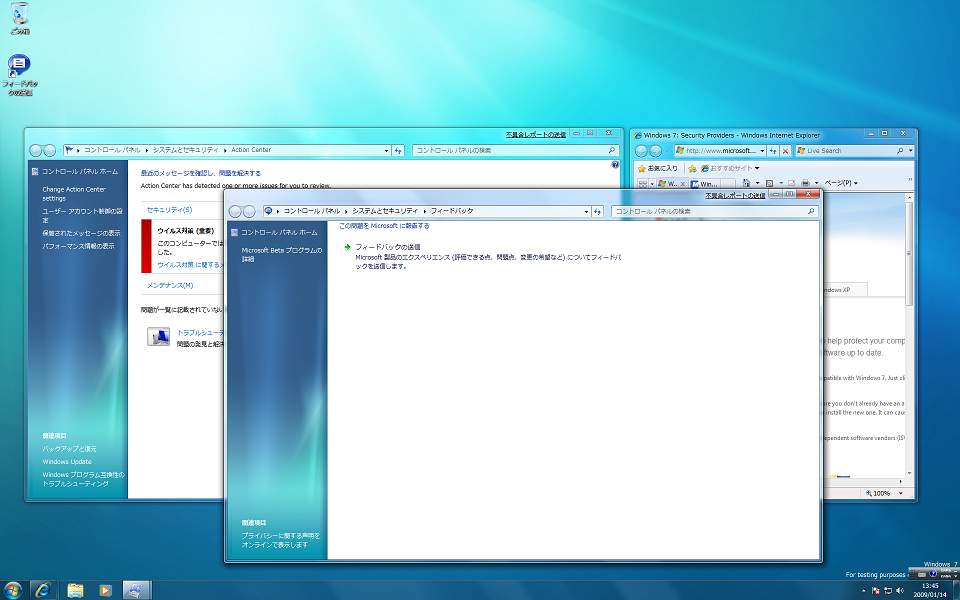Click the network icon in the system tray
960x600 pixels.
click(x=888, y=591)
